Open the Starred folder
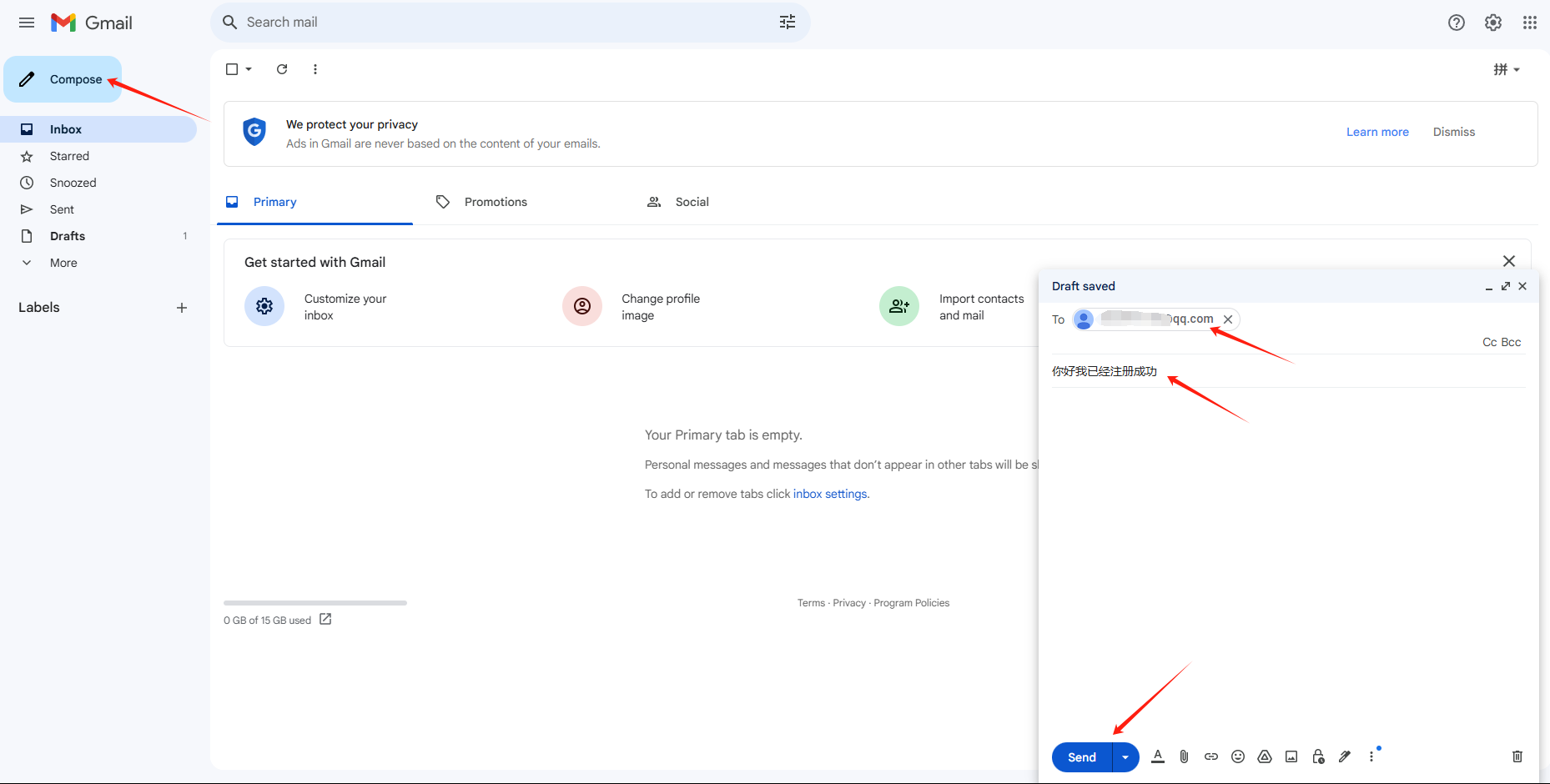Viewport: 1550px width, 784px height. [98, 156]
